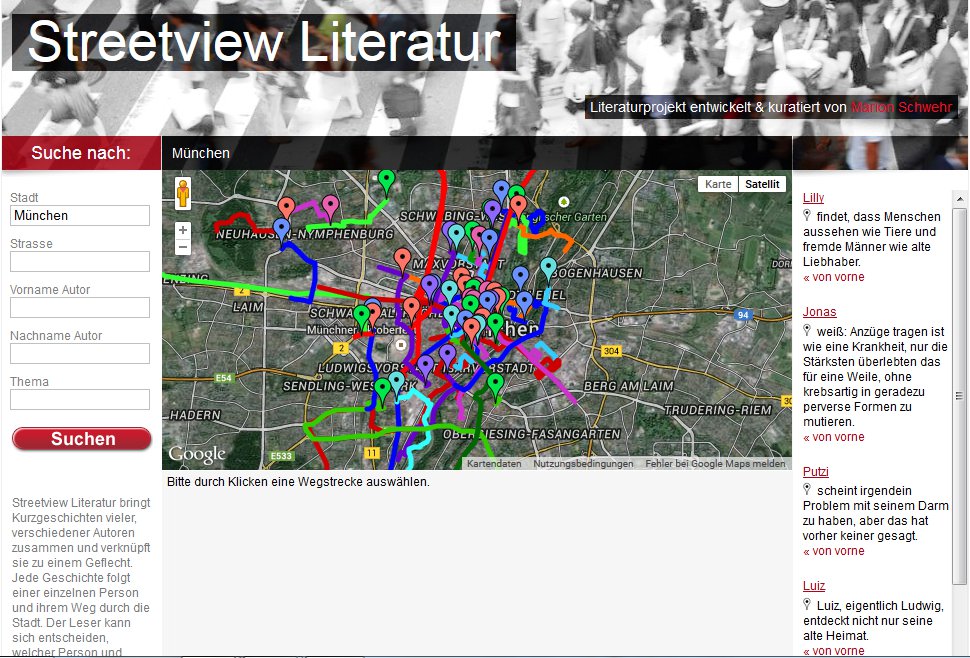Zoom in with the map plus button

tap(182, 230)
